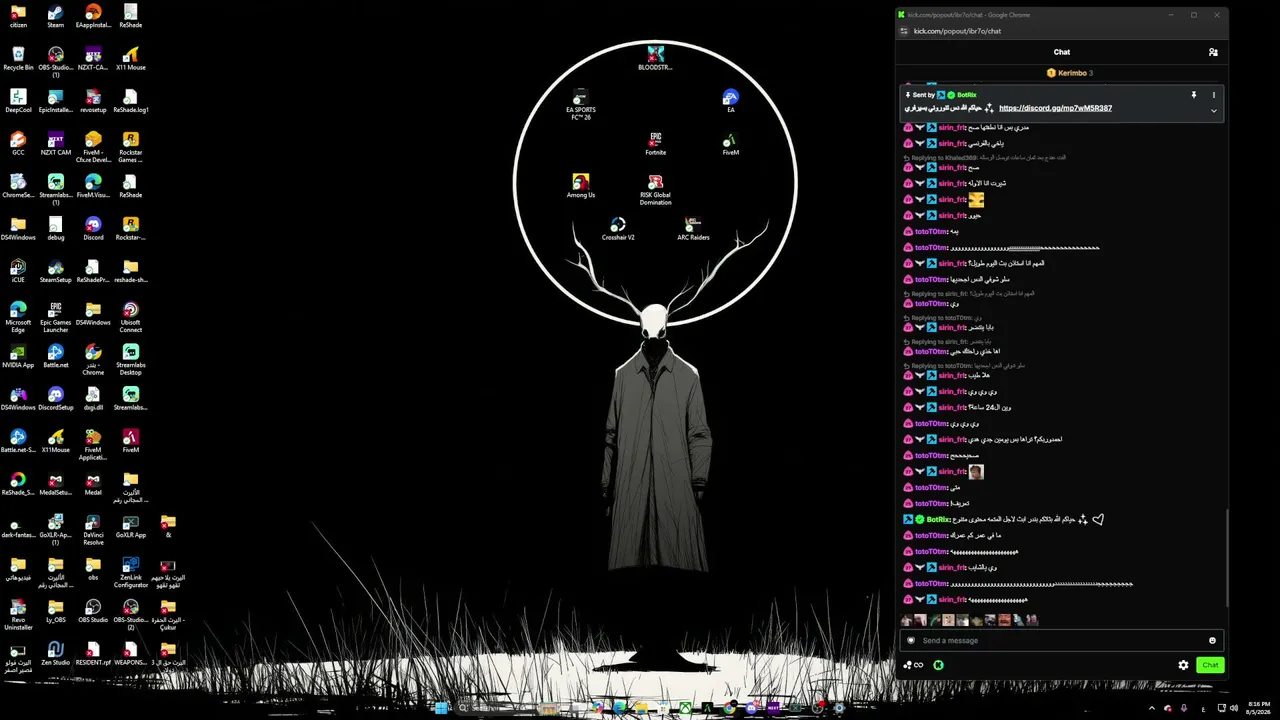1280x720 pixels.
Task: Click the chat window scrollbar
Action: tap(1226, 560)
